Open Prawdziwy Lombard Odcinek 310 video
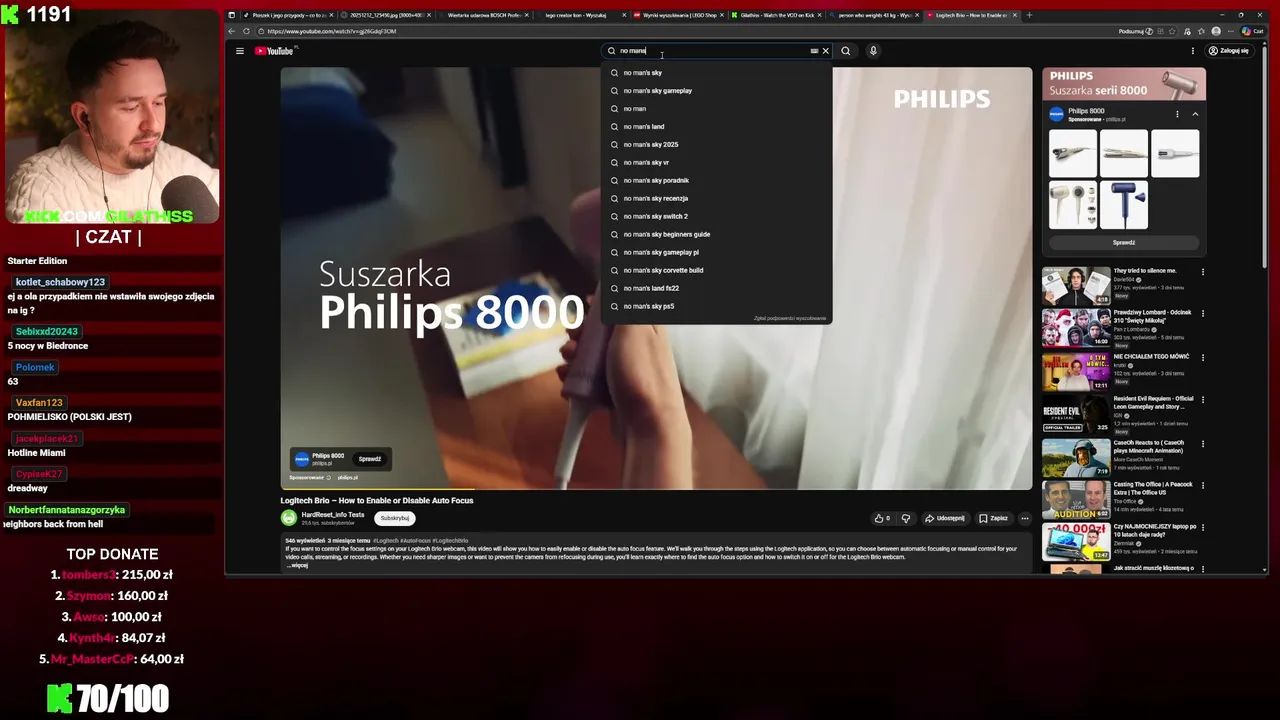The height and width of the screenshot is (720, 1280). pyautogui.click(x=1076, y=328)
